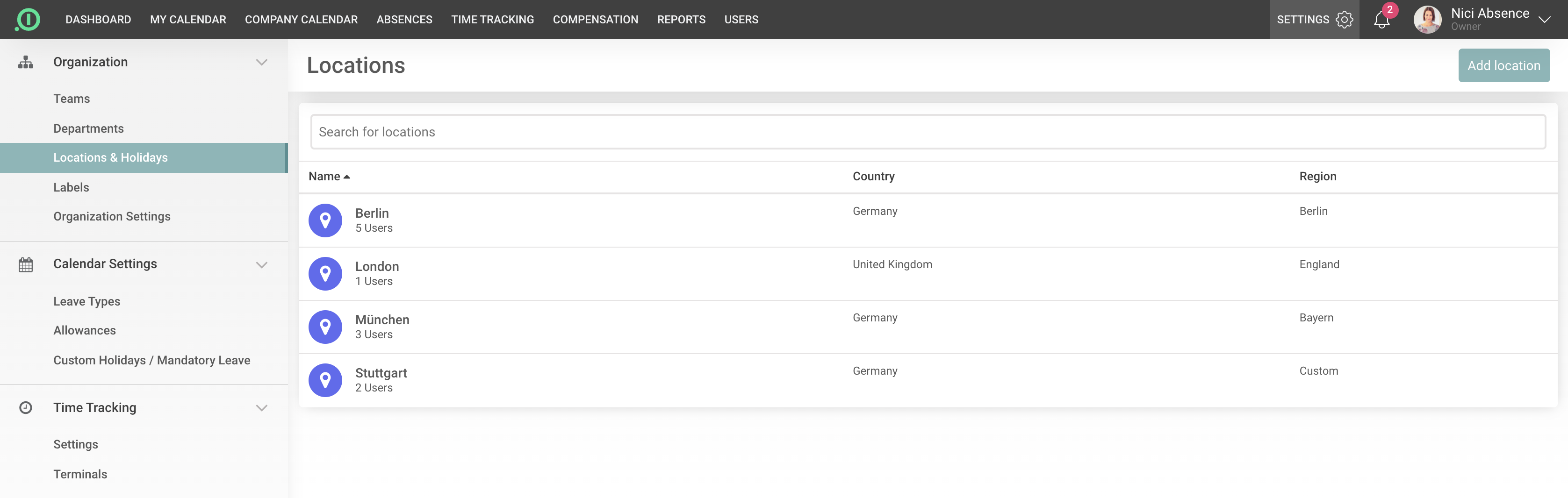The height and width of the screenshot is (498, 1568).
Task: Click the Calendar Settings calendar icon
Action: 26,264
